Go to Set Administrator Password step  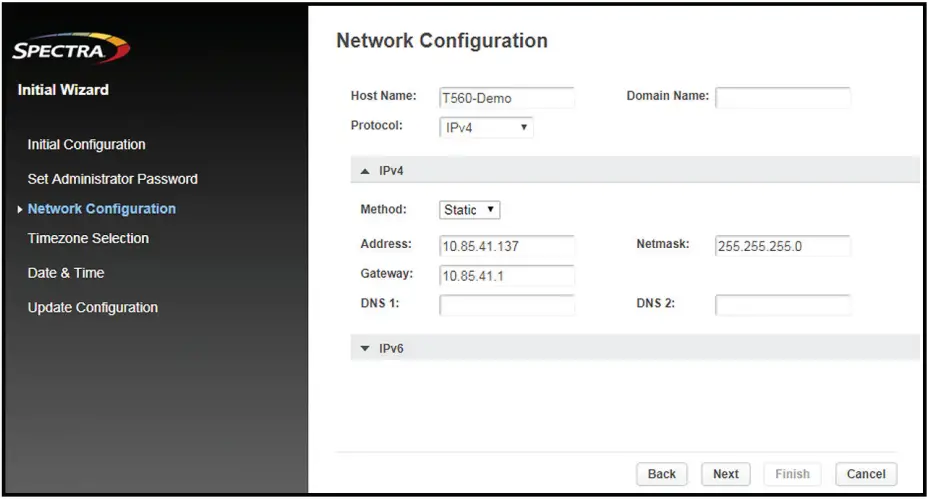[x=113, y=179]
